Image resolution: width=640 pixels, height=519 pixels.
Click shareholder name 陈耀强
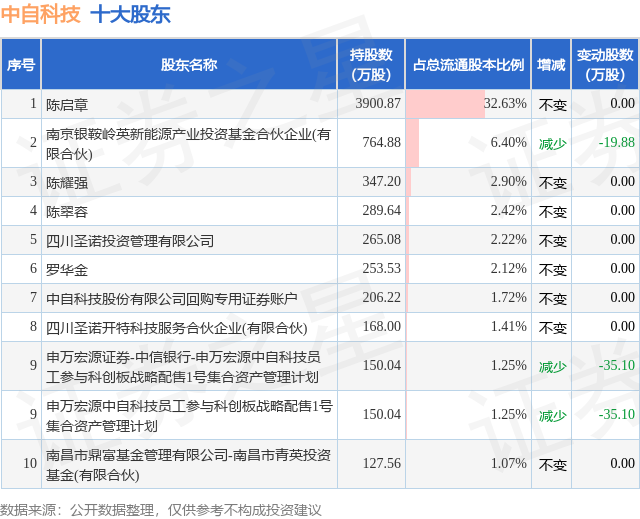67,182
